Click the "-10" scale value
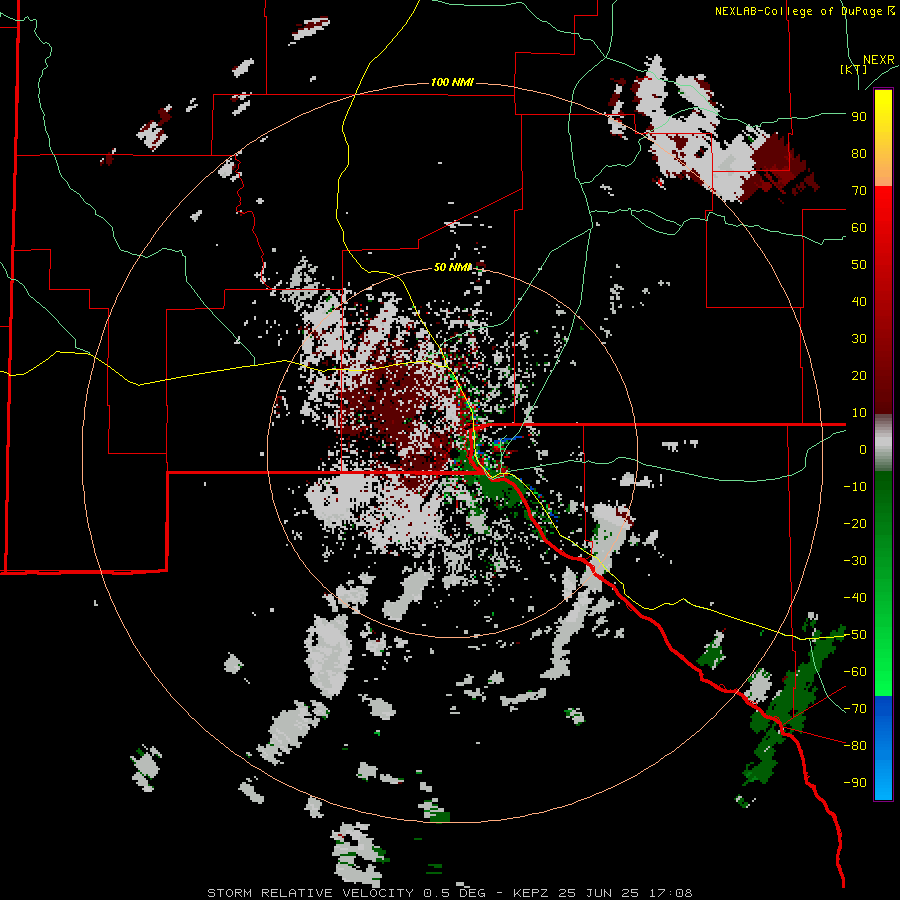This screenshot has height=900, width=900. pos(855,487)
